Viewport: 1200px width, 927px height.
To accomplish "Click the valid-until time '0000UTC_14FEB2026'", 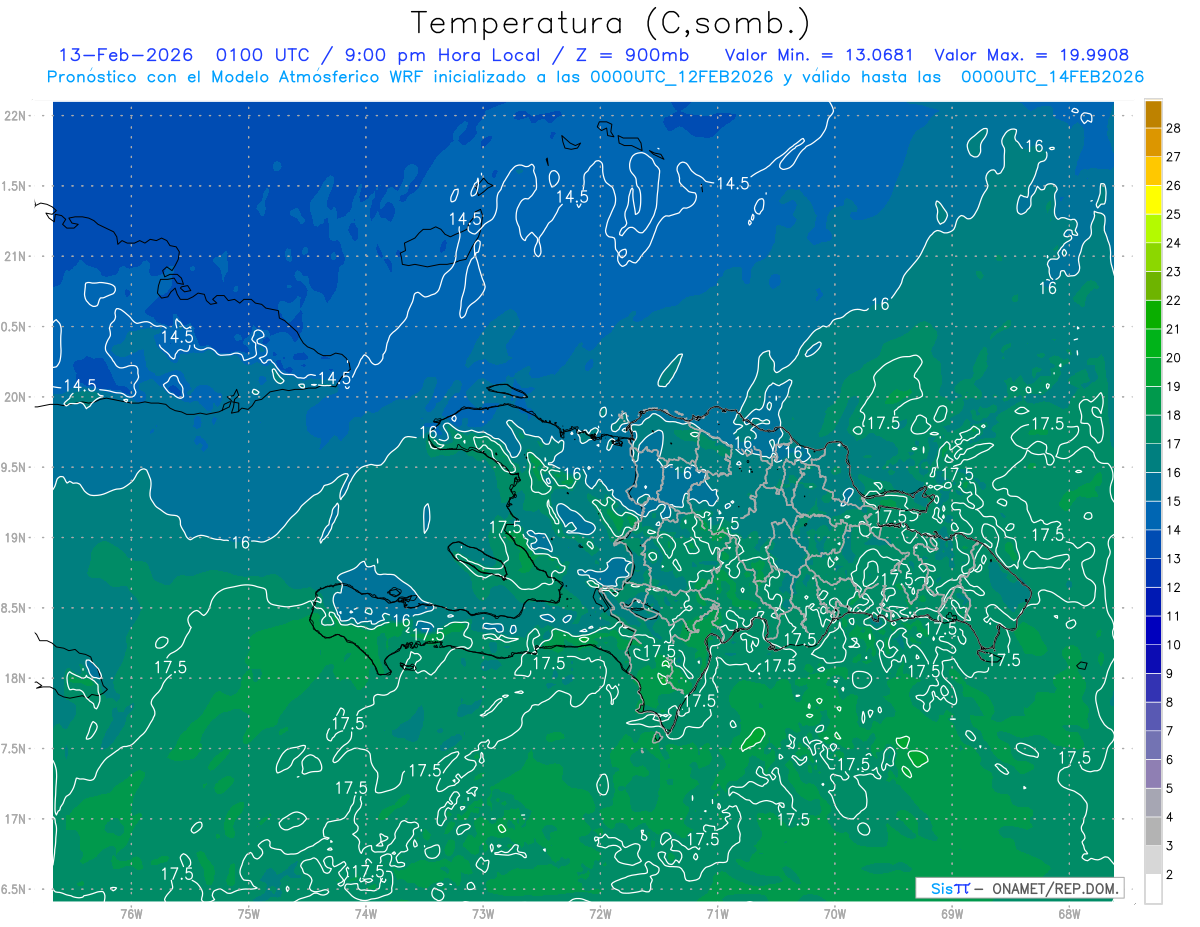I will coord(1052,77).
